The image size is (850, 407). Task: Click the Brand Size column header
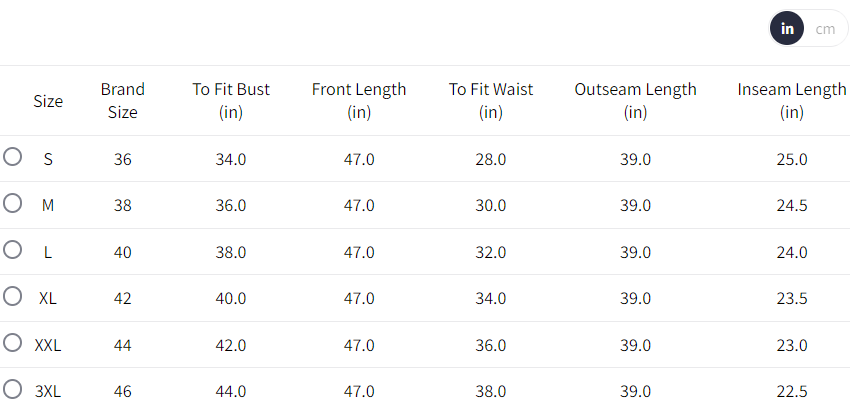point(122,101)
